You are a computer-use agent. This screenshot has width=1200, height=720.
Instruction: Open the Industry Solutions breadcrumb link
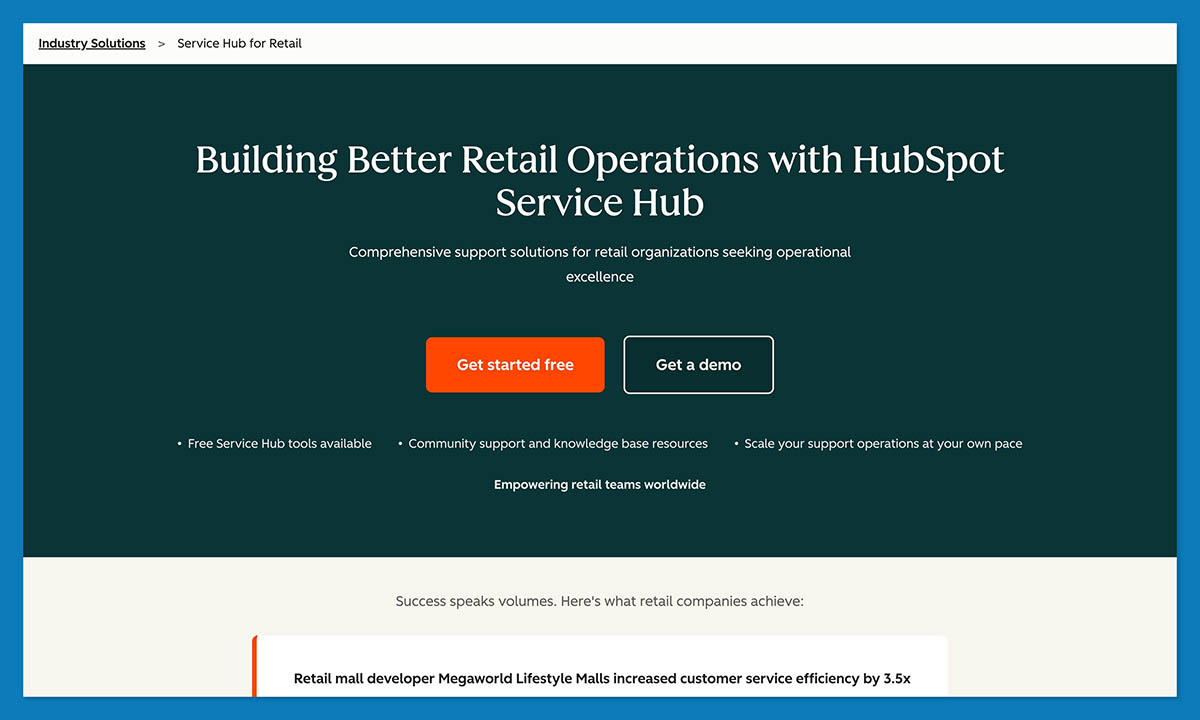click(92, 44)
